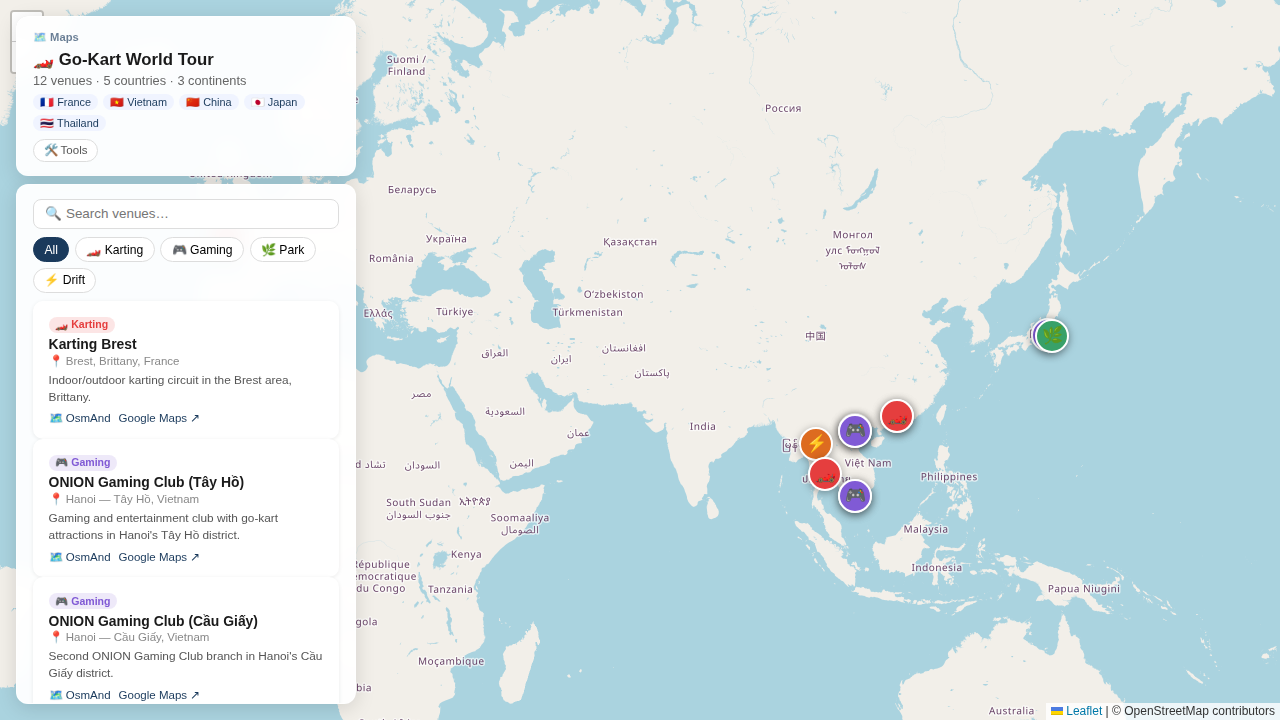Select the red karting marker on China's coast
Screen dimensions: 1280x720
click(x=897, y=416)
